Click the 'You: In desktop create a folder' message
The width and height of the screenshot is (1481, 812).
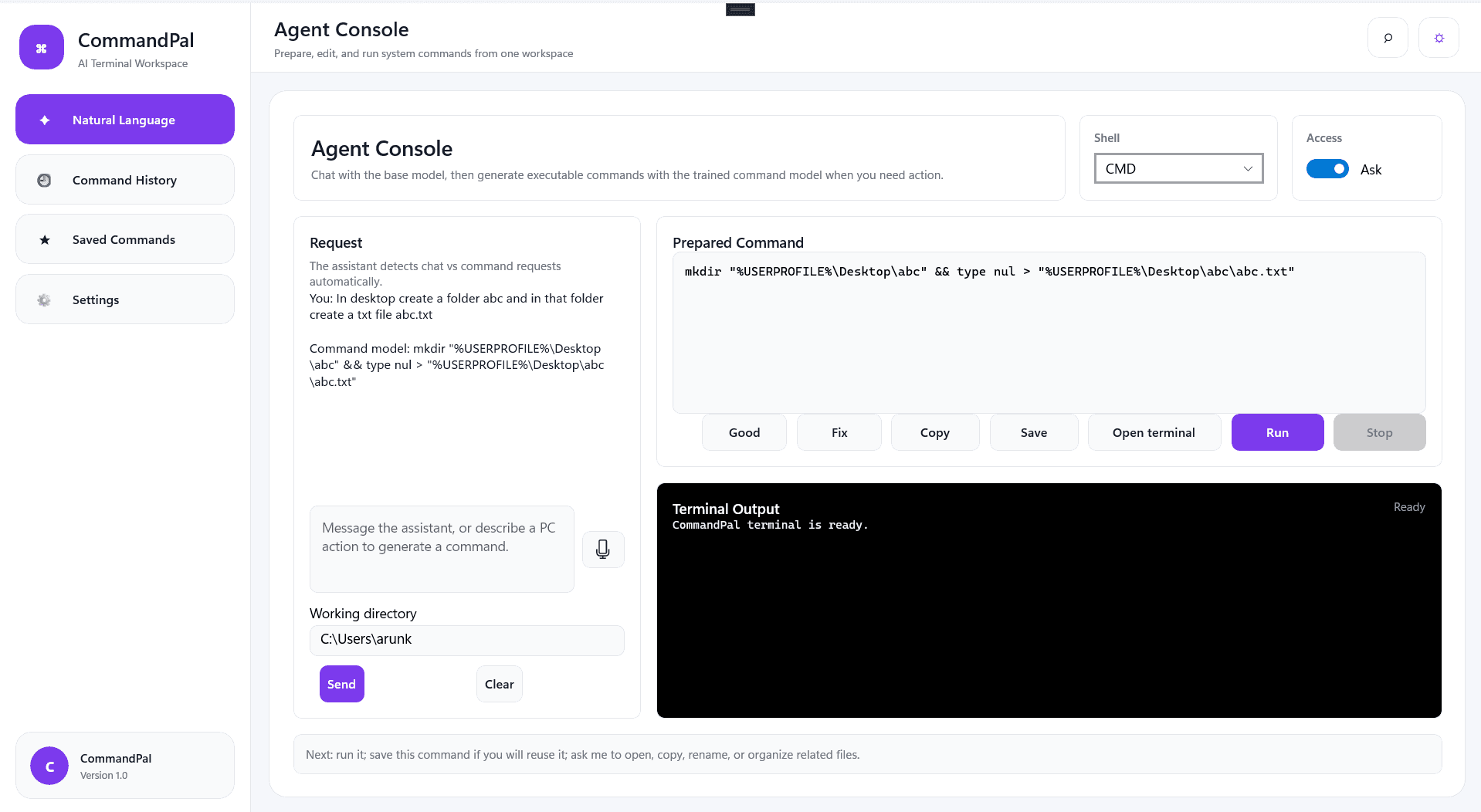tap(456, 306)
